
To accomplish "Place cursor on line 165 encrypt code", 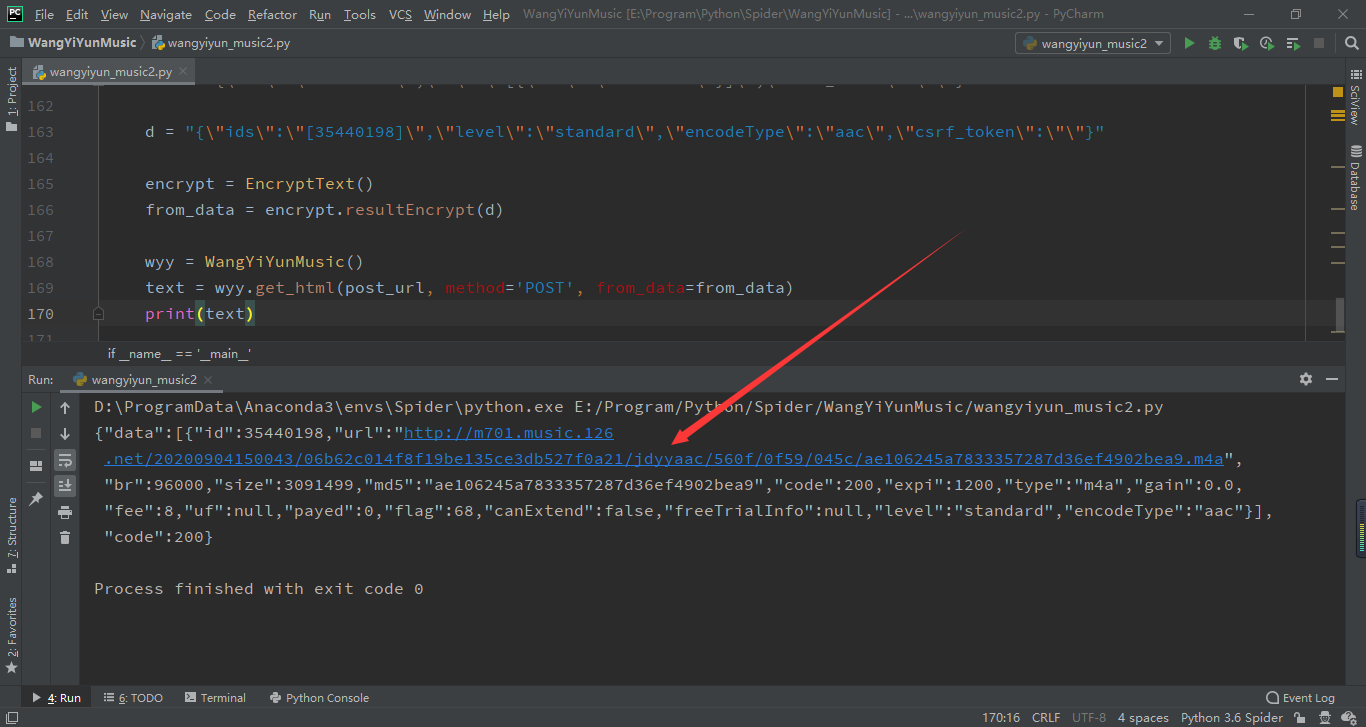I will 259,184.
